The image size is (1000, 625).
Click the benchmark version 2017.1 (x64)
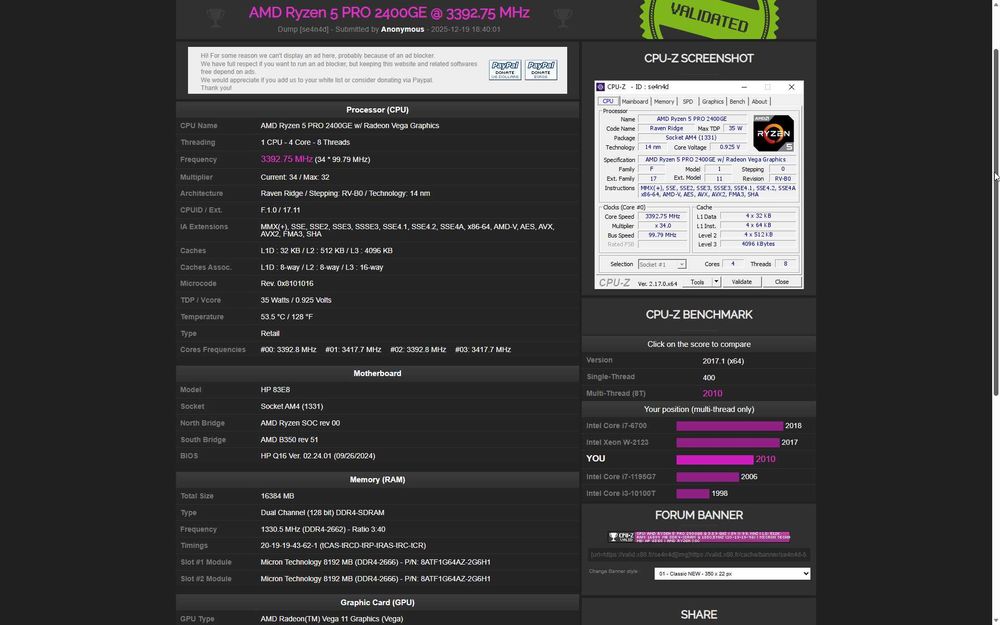point(723,361)
